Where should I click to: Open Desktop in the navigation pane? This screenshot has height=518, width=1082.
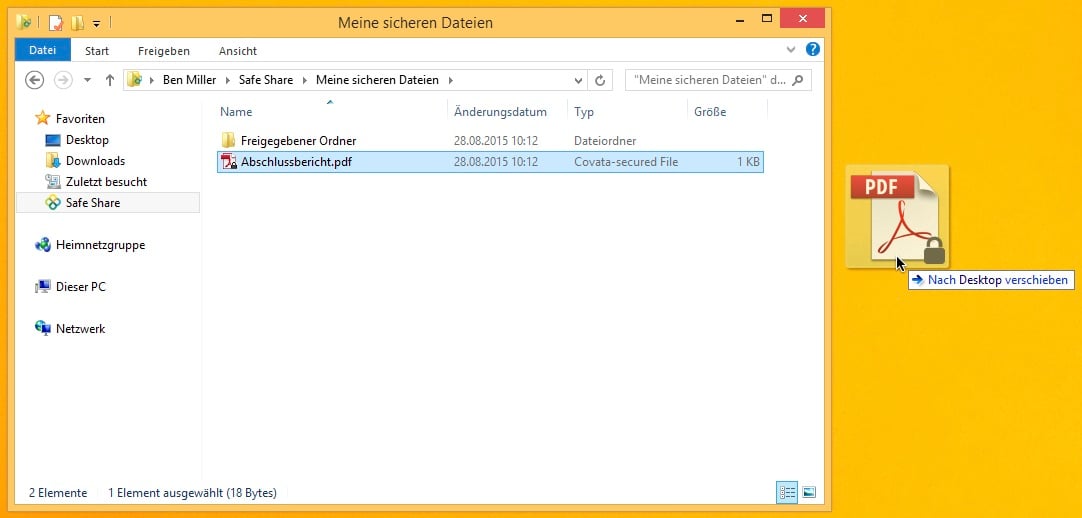coord(87,140)
